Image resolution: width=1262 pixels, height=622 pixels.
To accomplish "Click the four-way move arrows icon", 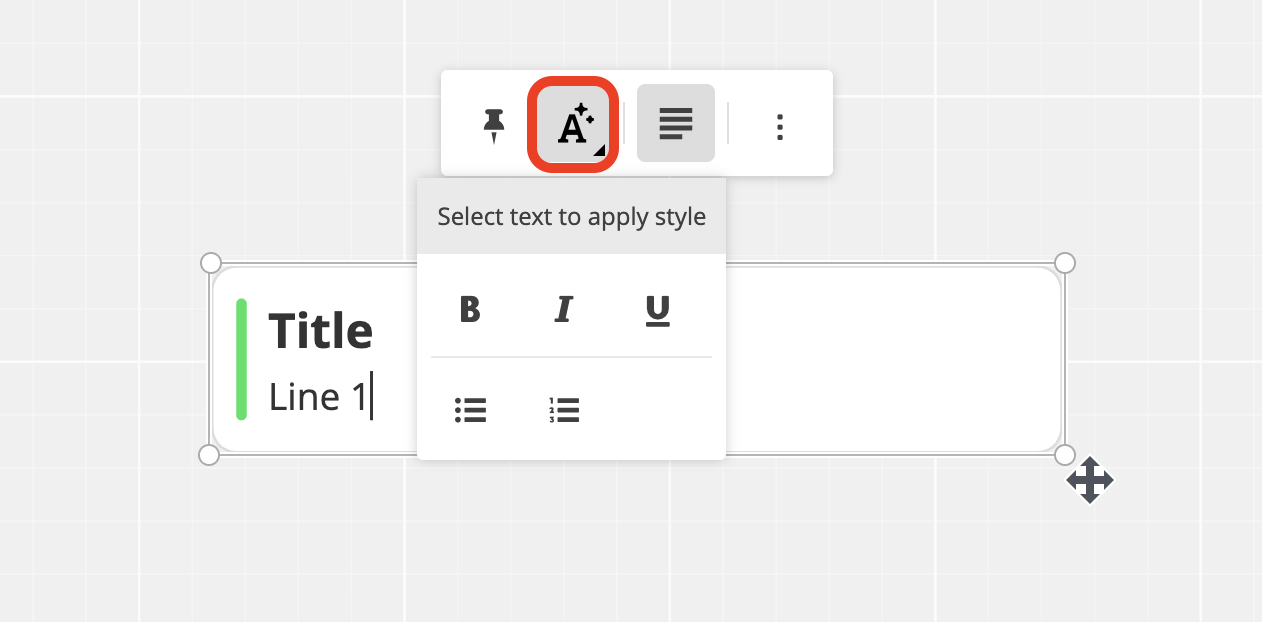I will (1090, 481).
